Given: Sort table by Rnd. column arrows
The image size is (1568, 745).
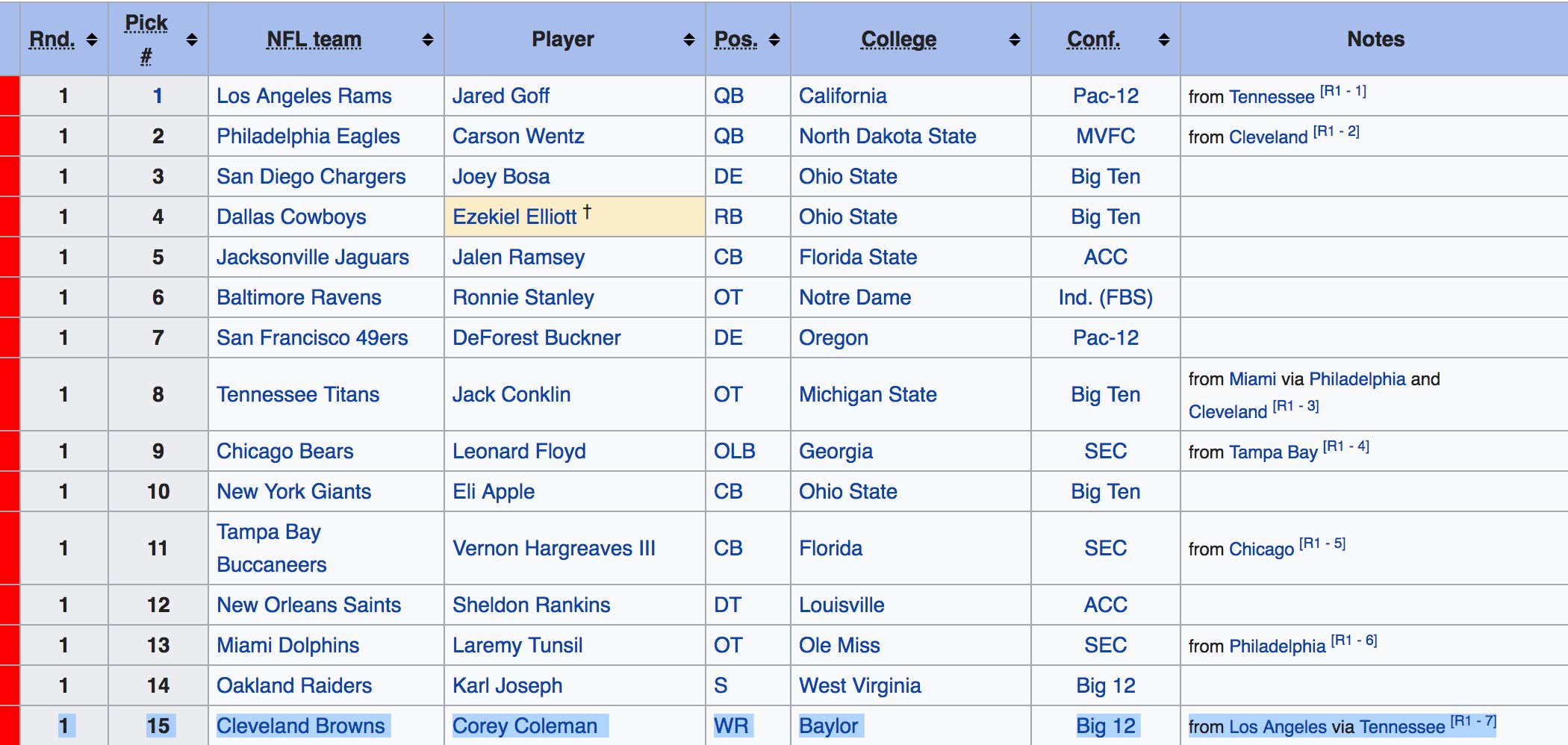Looking at the screenshot, I should point(92,40).
